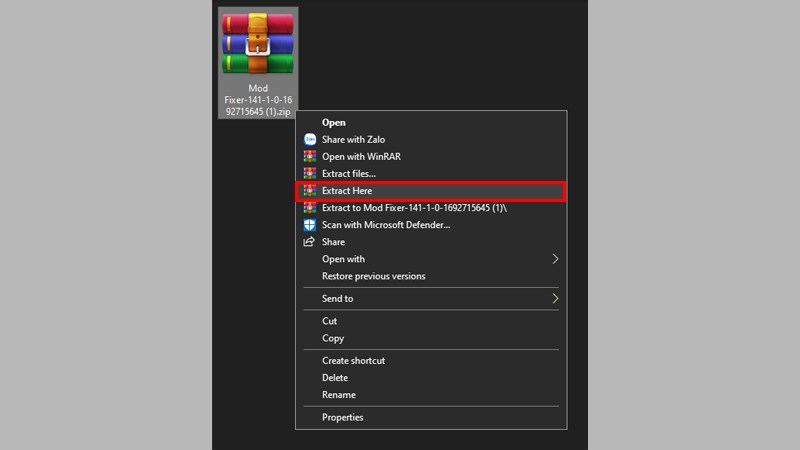Choose Open with WinRAR

[x=431, y=157]
